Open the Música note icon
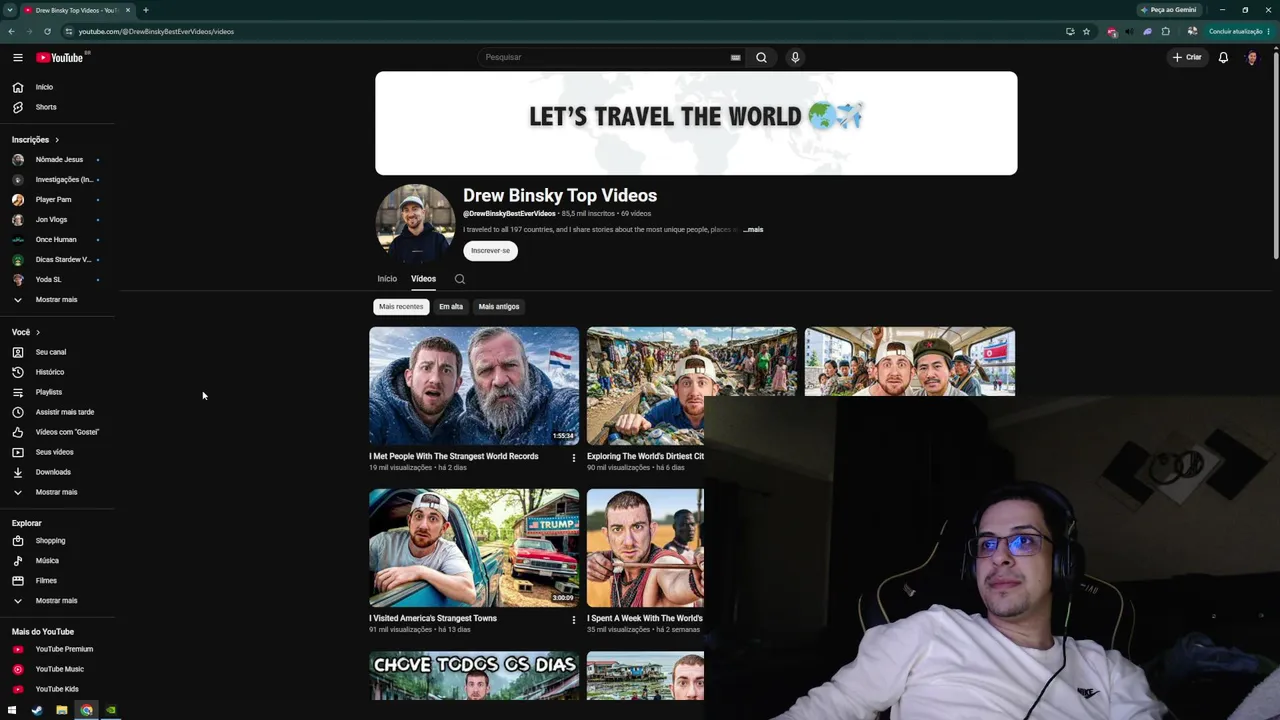Viewport: 1280px width, 720px height. click(x=18, y=561)
